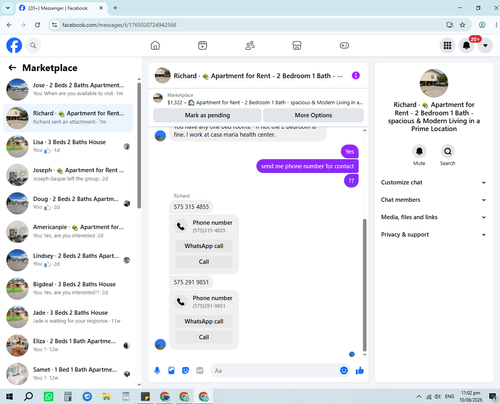Expand Chat members section
Screen dimensions: 500x404
(x=433, y=200)
